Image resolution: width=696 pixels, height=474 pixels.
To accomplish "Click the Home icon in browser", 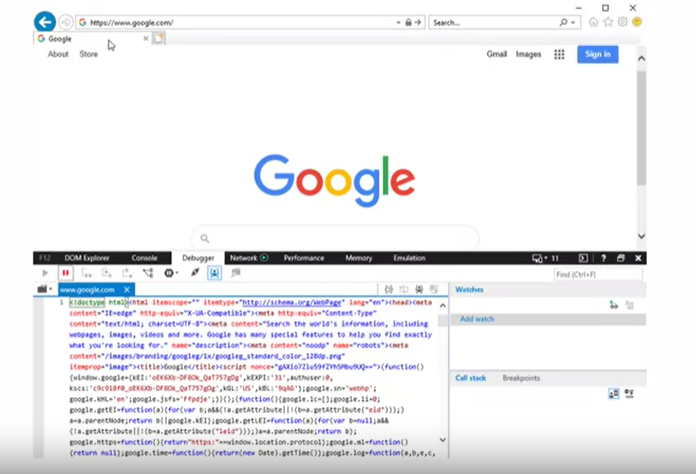I will [x=593, y=22].
